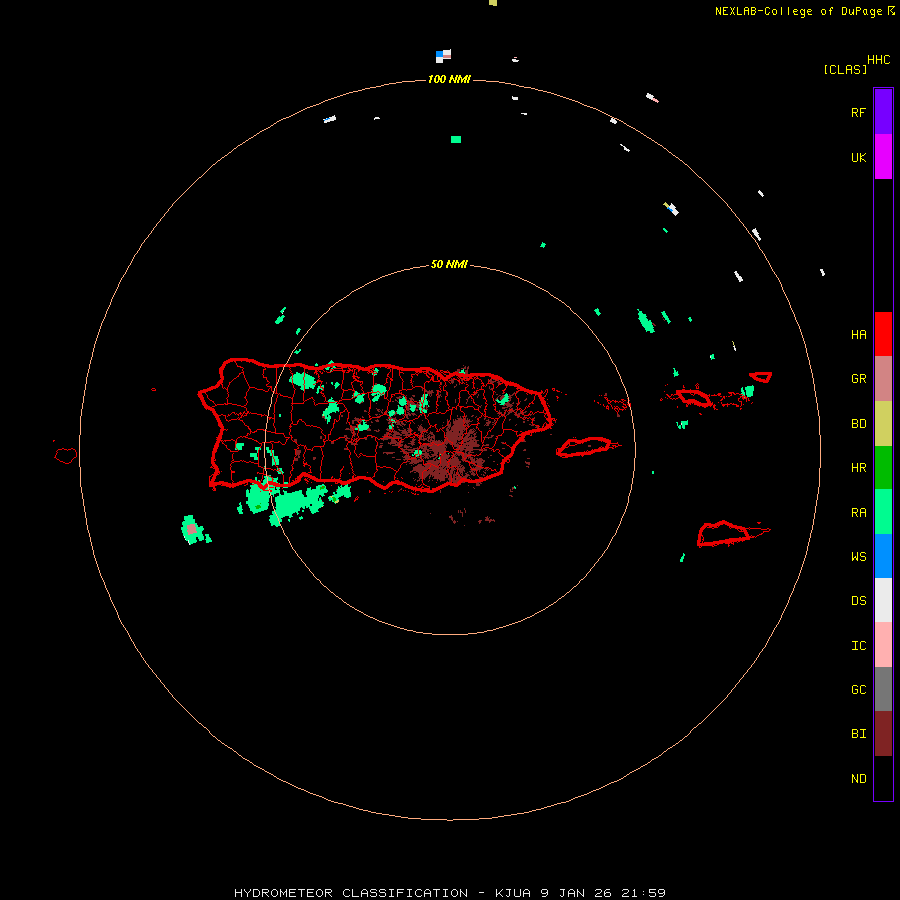Select the 'BD' legend label
Image resolution: width=900 pixels, height=900 pixels.
pyautogui.click(x=858, y=424)
